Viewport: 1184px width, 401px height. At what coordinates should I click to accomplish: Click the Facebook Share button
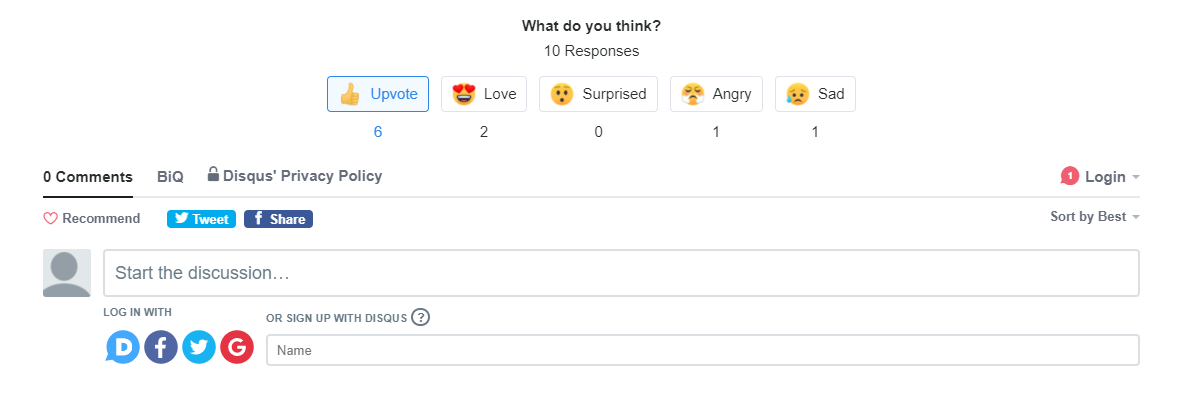point(278,219)
